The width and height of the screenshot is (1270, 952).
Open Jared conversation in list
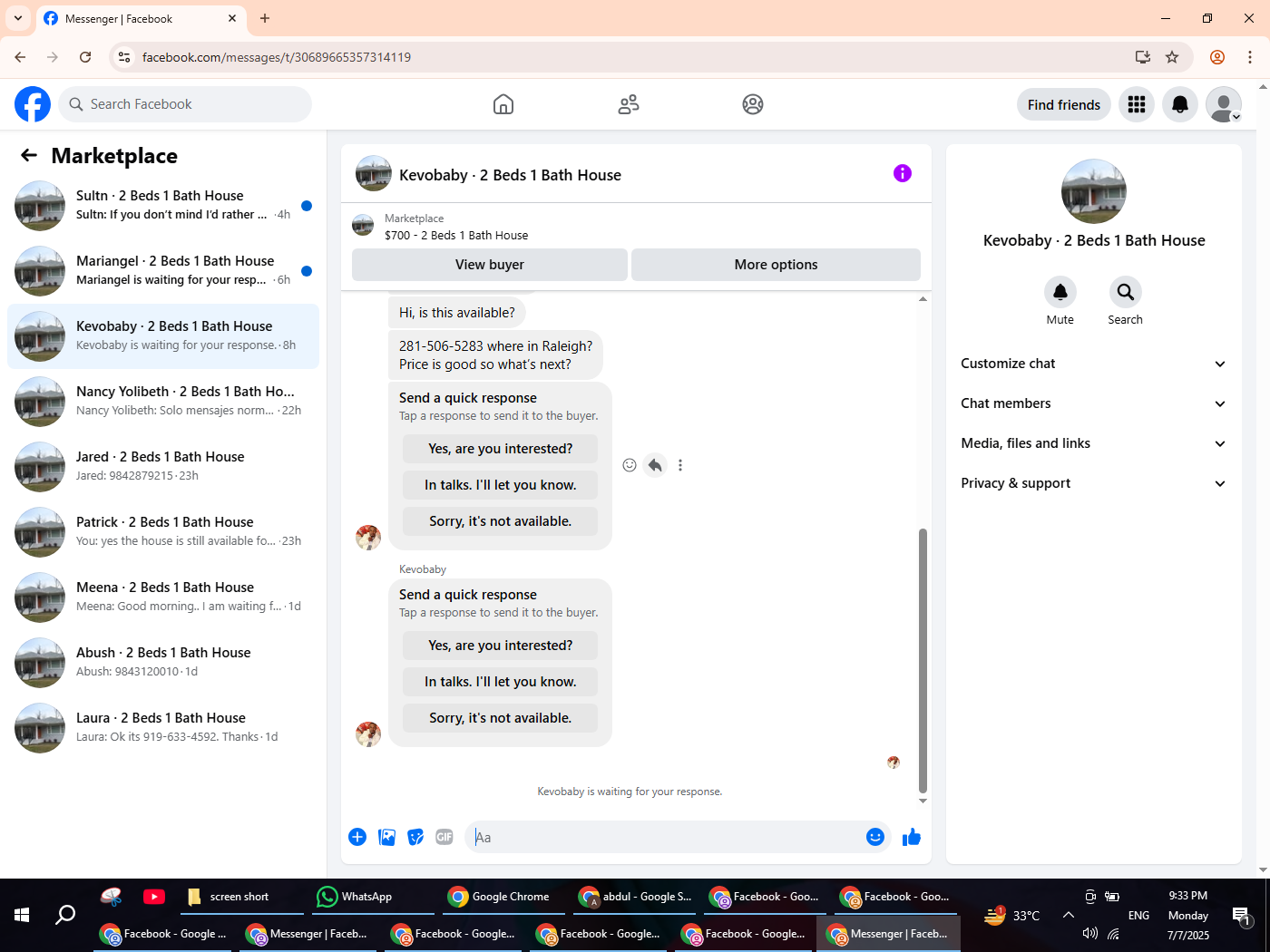pos(163,466)
